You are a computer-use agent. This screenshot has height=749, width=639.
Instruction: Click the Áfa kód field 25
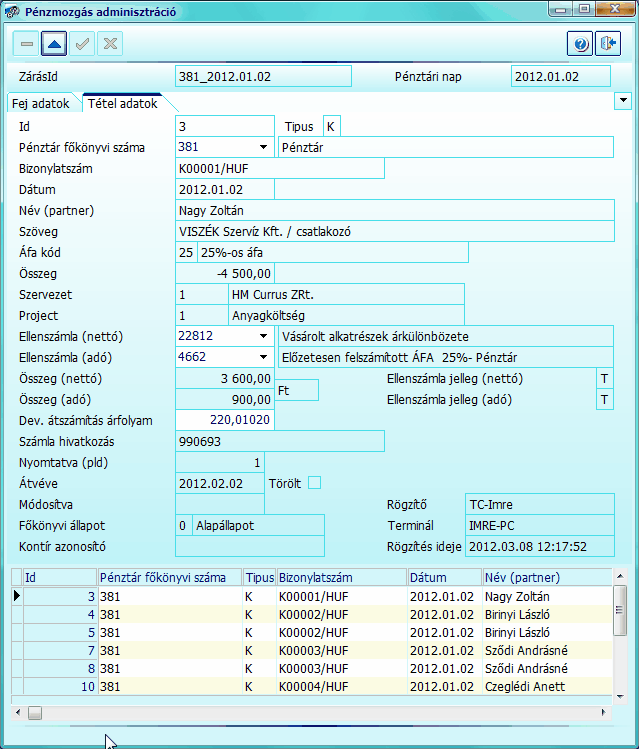tap(186, 253)
